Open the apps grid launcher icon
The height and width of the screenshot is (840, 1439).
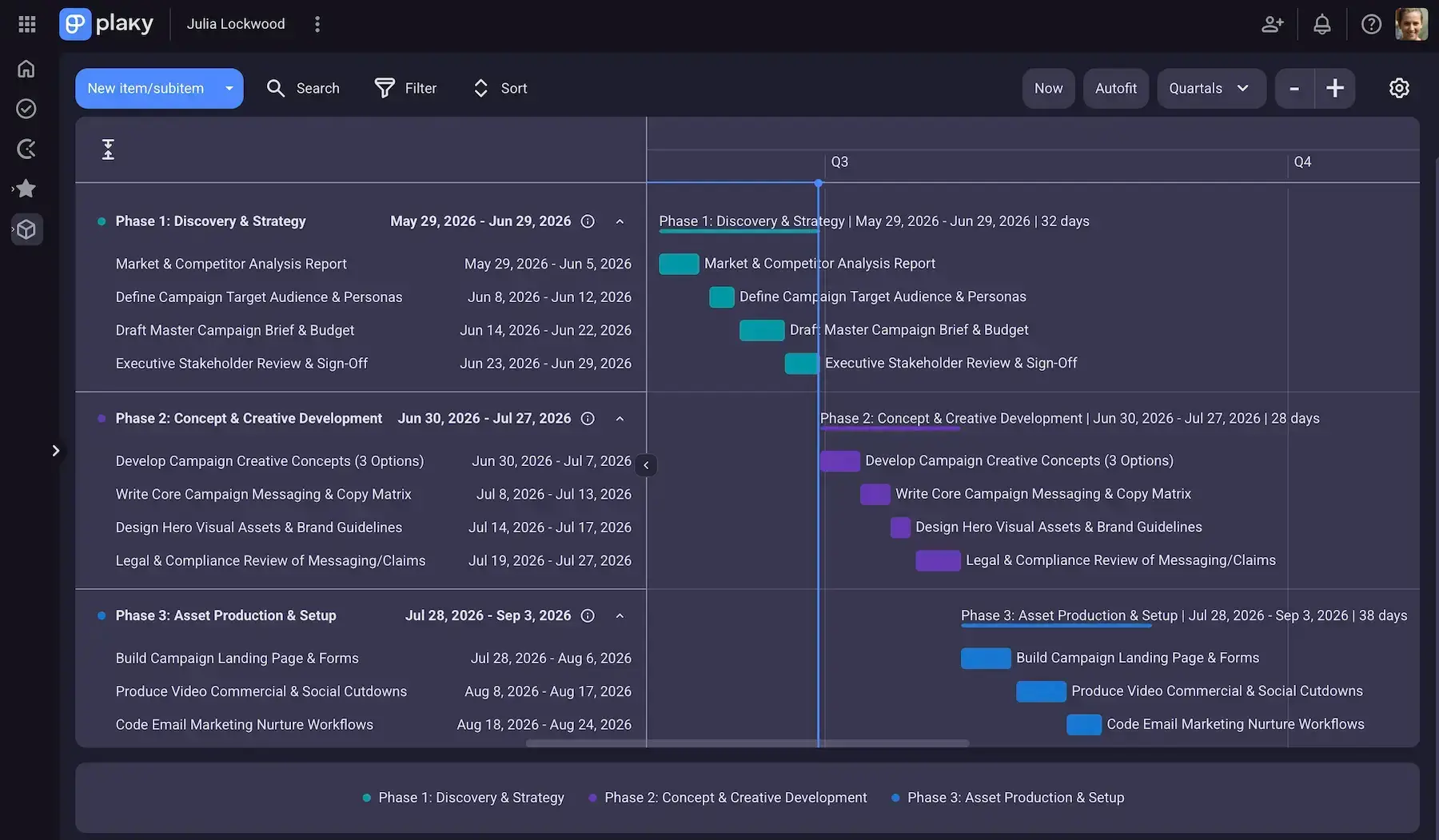pyautogui.click(x=27, y=24)
